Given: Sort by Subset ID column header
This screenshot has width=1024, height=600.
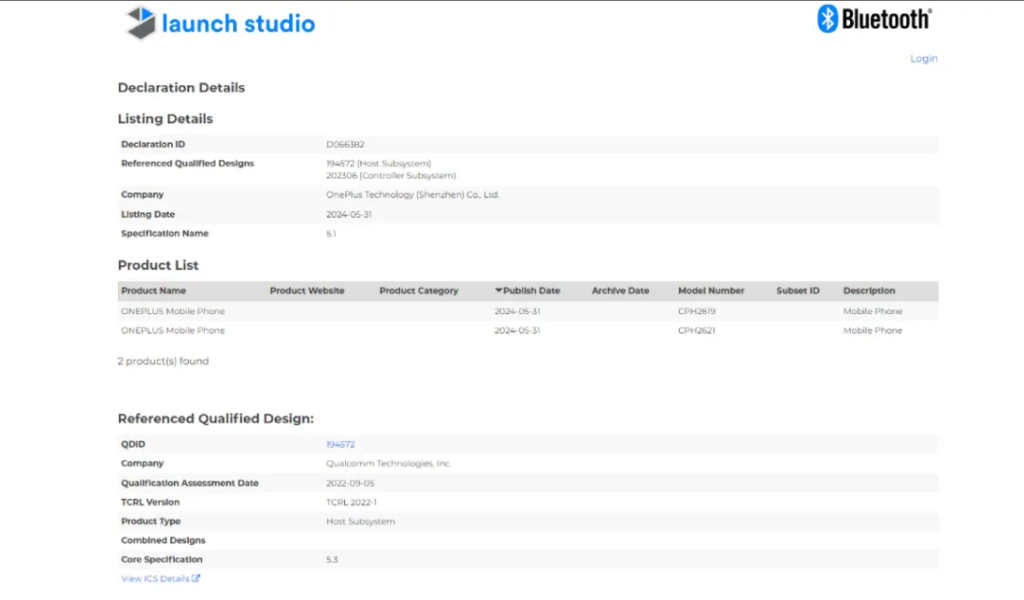Looking at the screenshot, I should point(798,291).
